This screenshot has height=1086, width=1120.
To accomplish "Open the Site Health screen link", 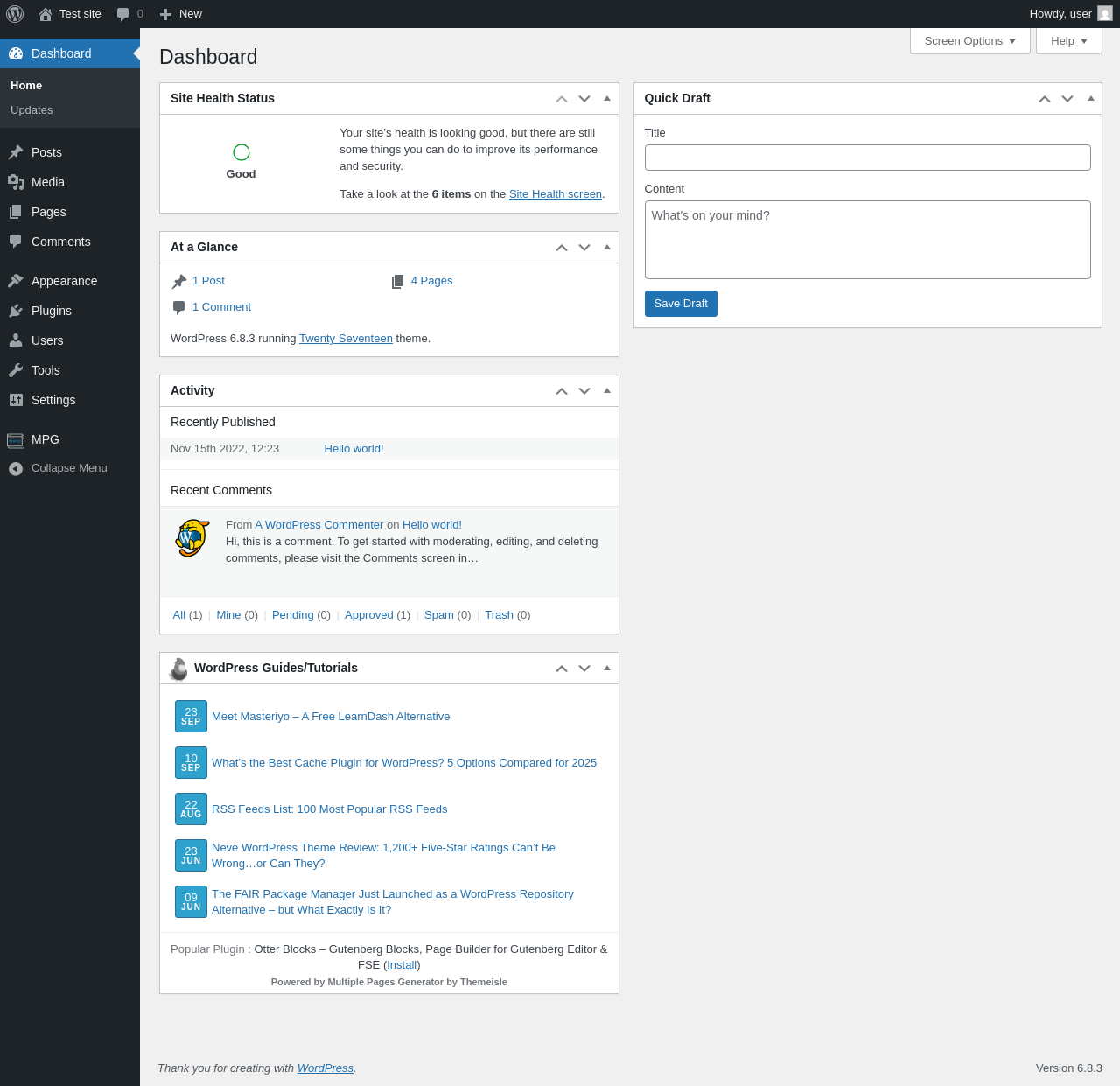I will [556, 194].
